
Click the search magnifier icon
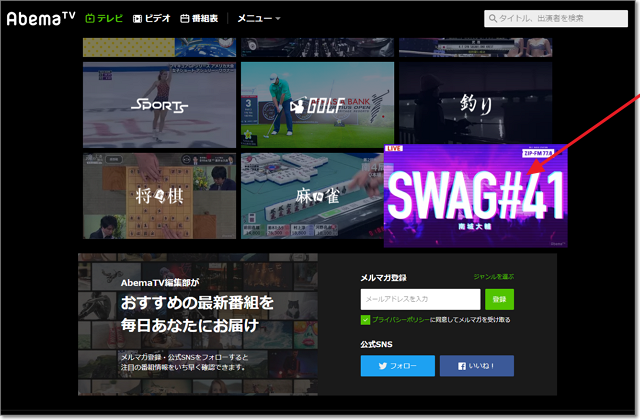[494, 18]
